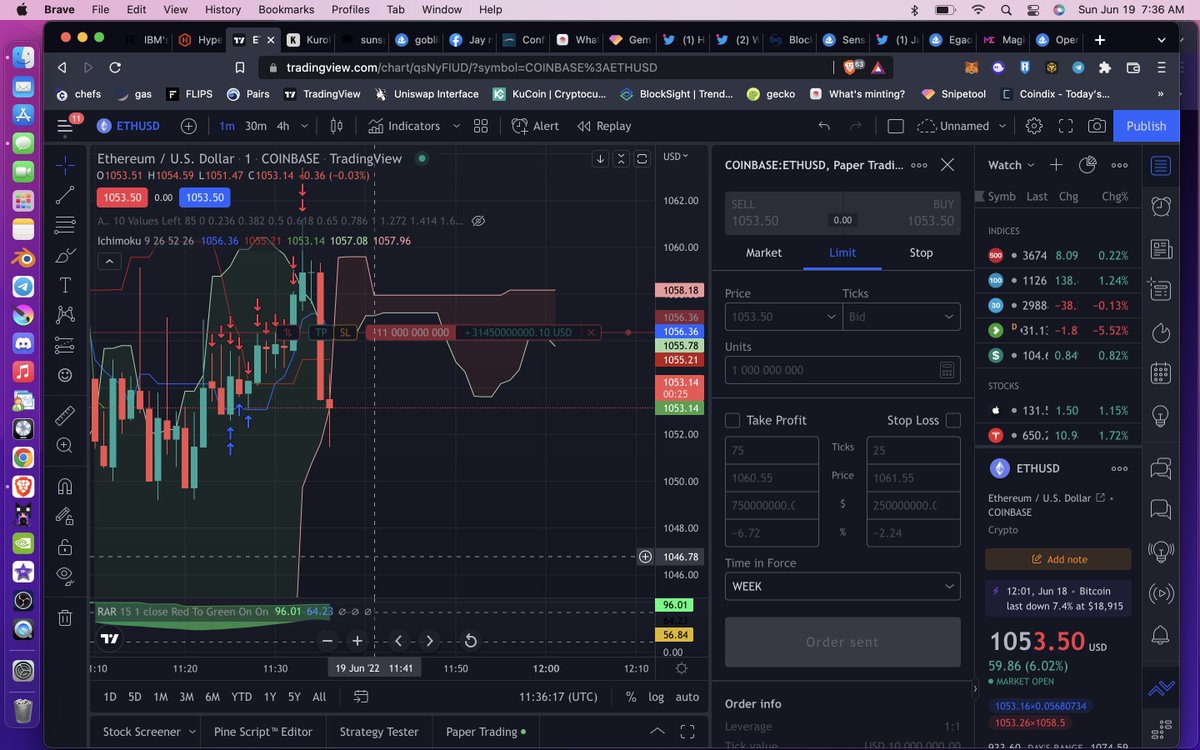Open the Fibonacci tools in left toolbar
Image resolution: width=1200 pixels, height=750 pixels.
pos(65,224)
